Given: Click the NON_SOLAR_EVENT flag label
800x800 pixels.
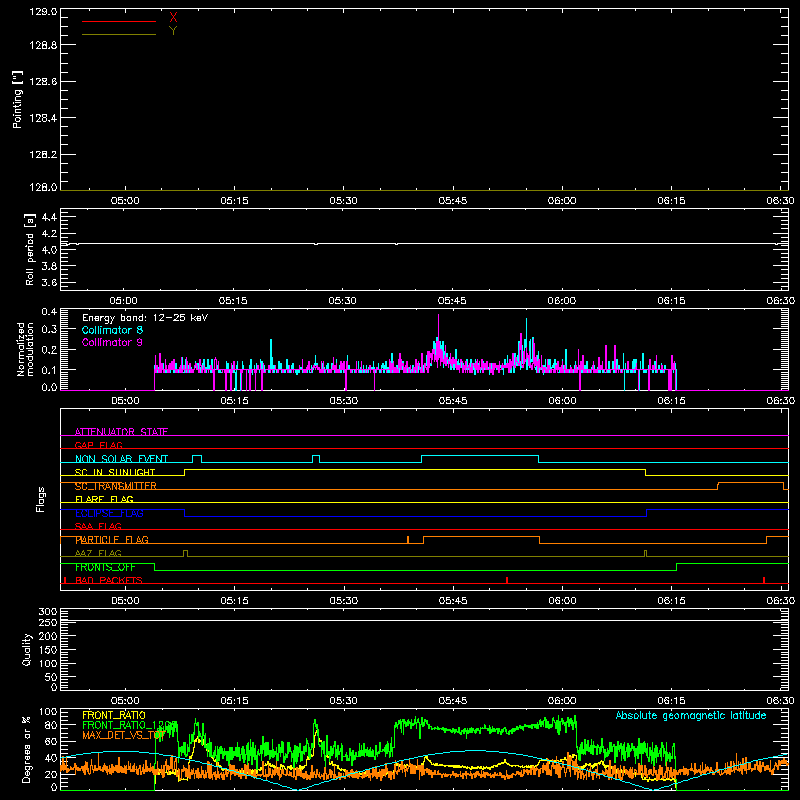Looking at the screenshot, I should click(121, 459).
